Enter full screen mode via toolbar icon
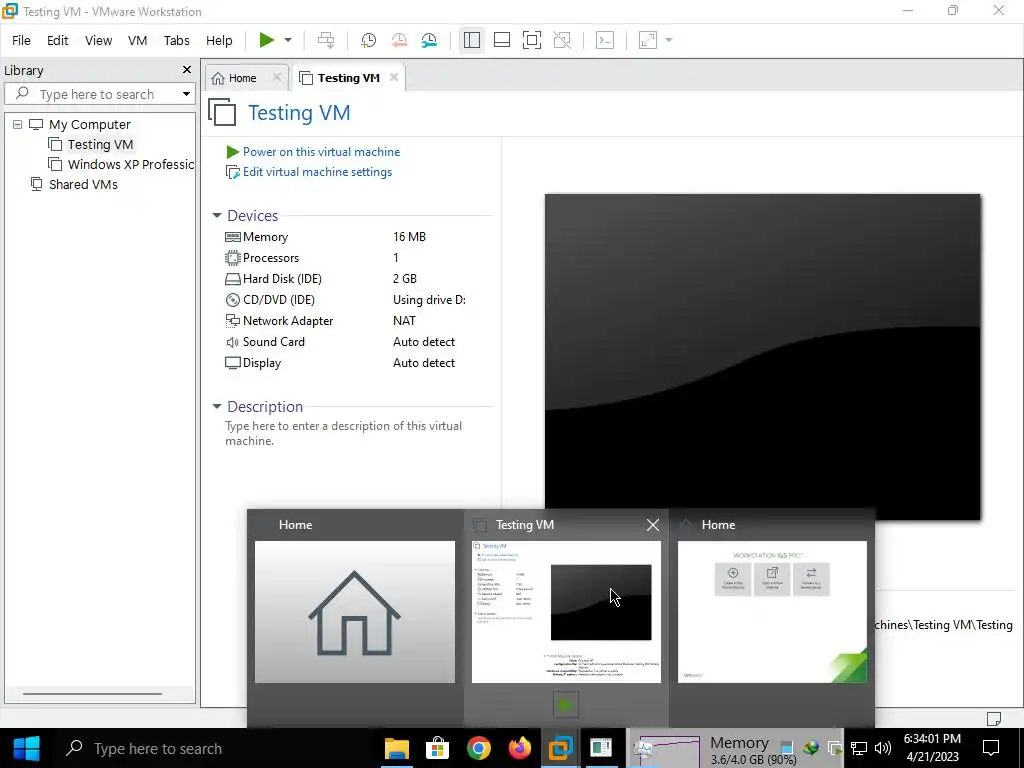 click(x=532, y=40)
